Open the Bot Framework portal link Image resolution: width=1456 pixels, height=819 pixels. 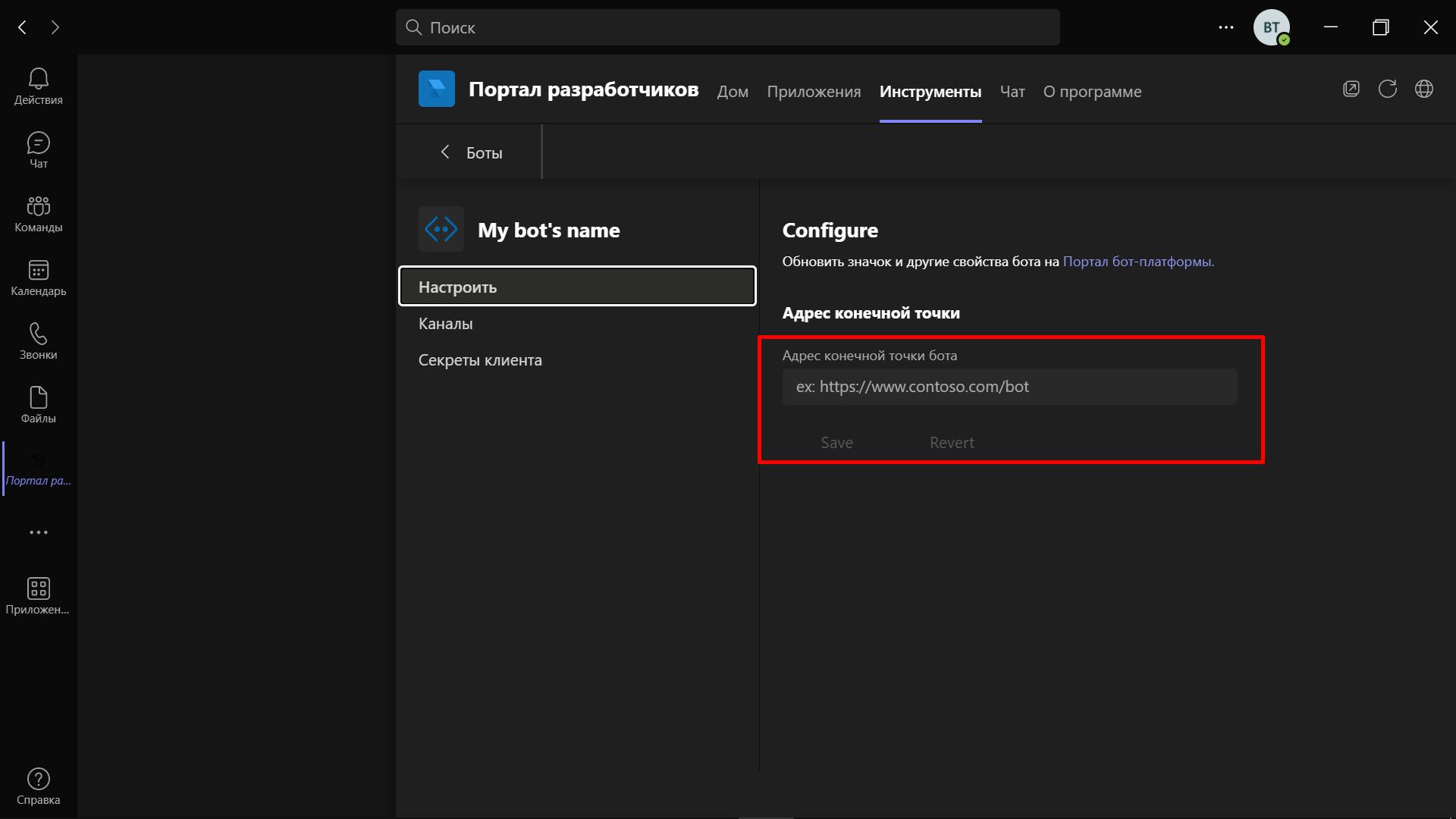[1137, 262]
